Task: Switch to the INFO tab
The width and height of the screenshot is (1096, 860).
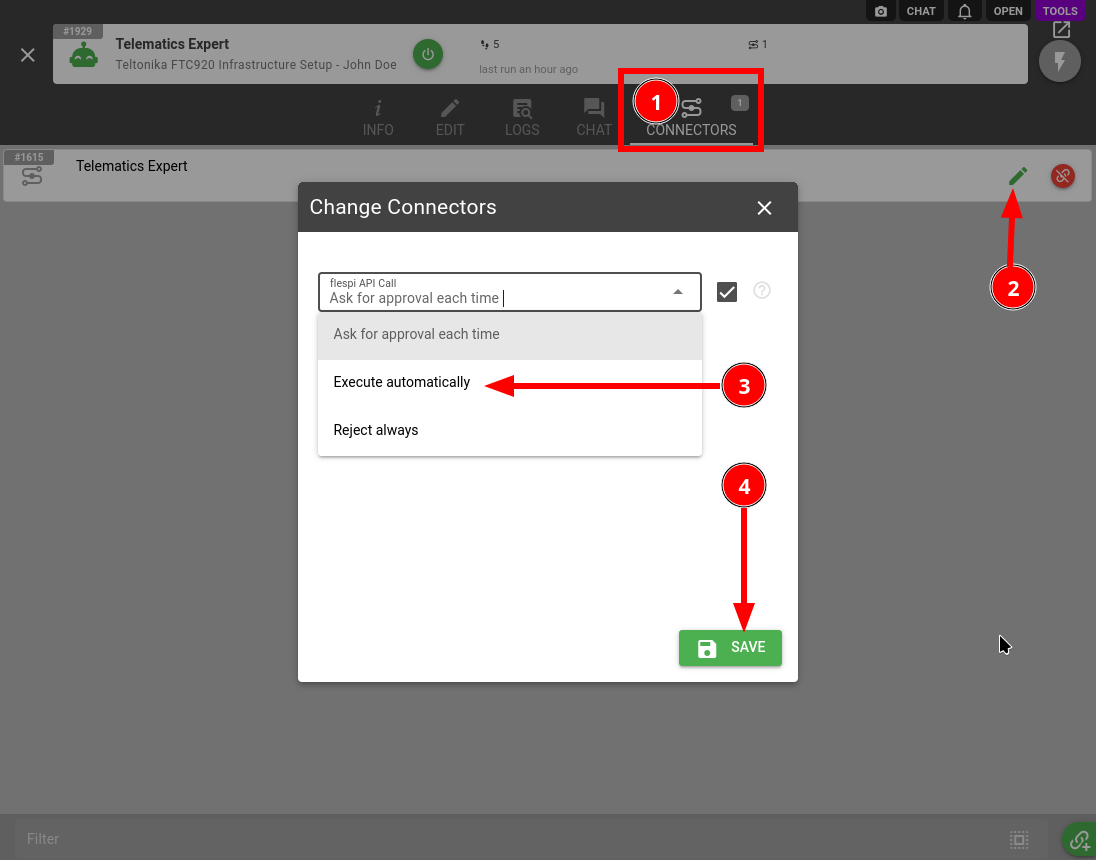Action: [377, 117]
